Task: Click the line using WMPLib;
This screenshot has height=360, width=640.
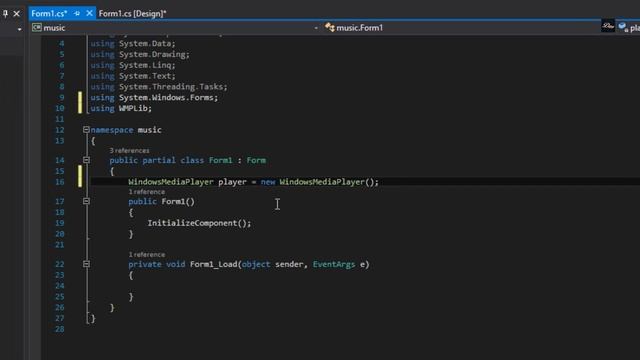Action: point(121,108)
